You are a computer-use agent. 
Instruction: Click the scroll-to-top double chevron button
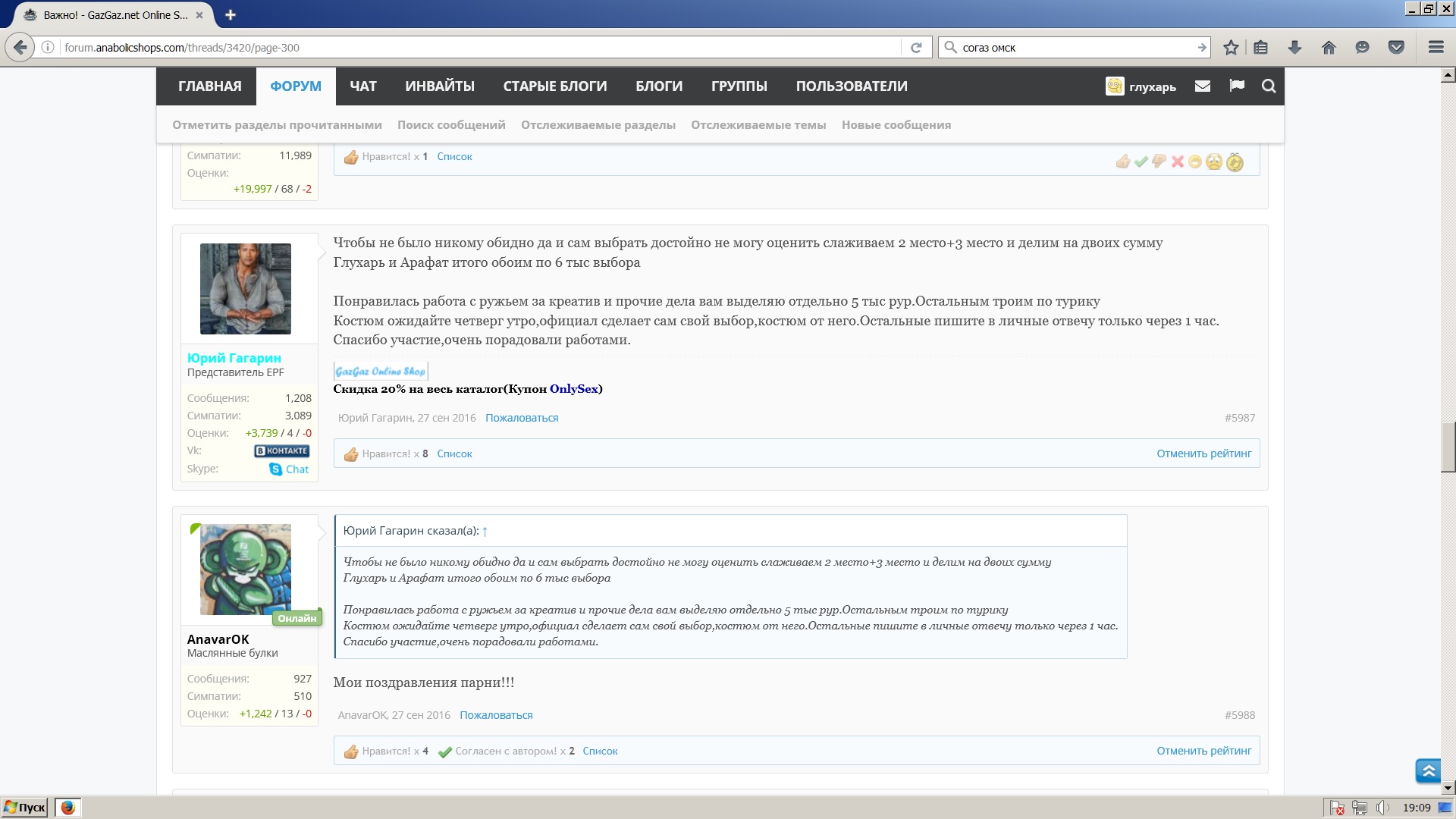click(x=1428, y=771)
